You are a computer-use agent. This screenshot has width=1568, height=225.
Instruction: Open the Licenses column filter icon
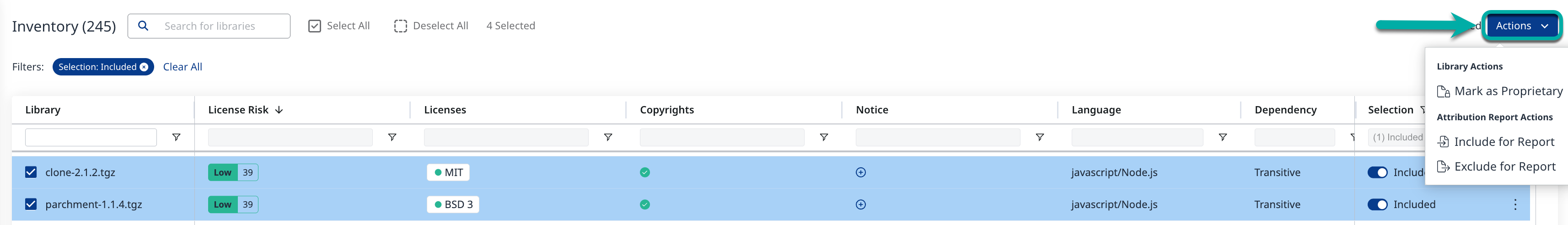click(x=607, y=138)
